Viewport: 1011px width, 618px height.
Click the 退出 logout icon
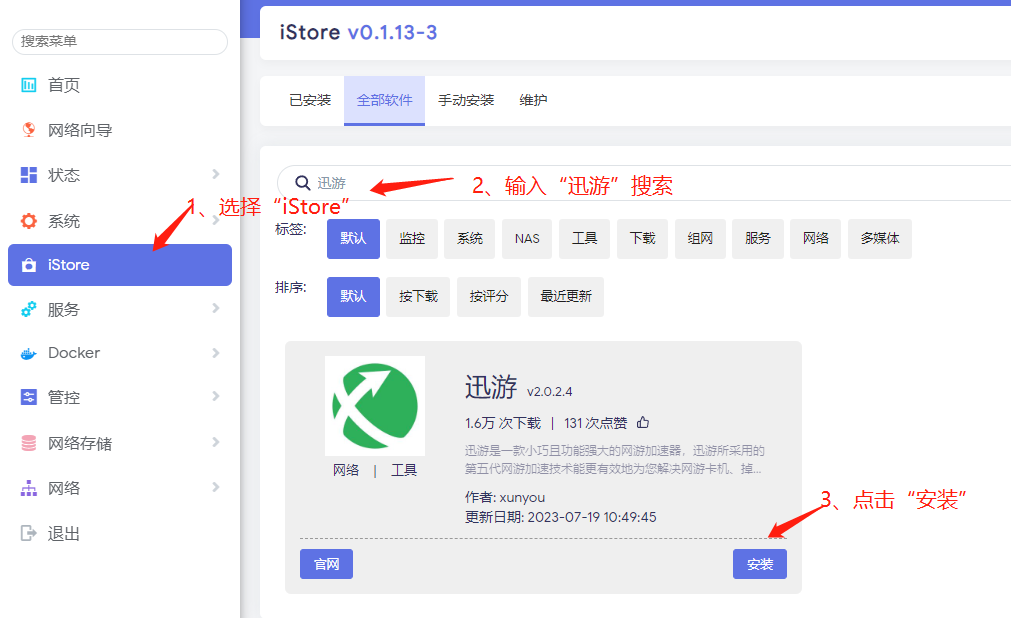[x=29, y=533]
